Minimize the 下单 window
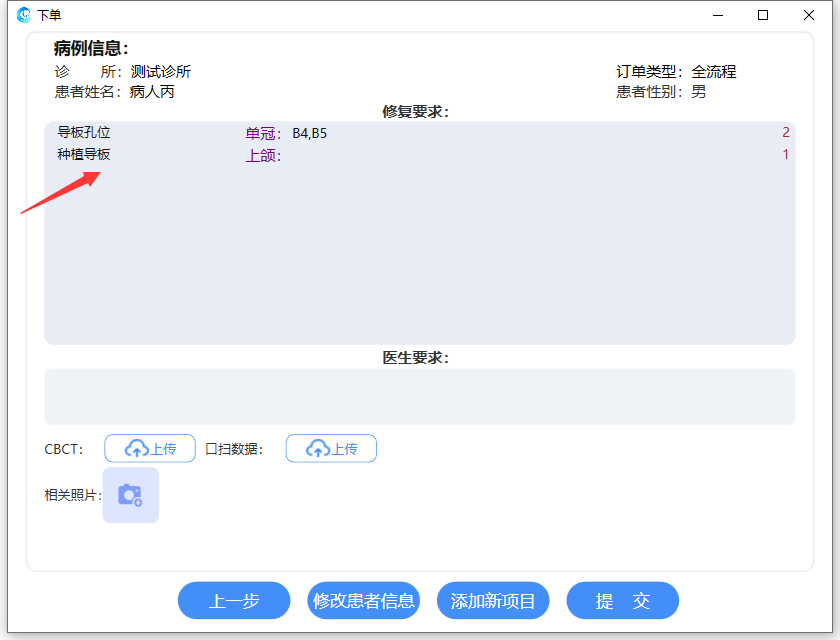Screen dimensions: 840x640 pyautogui.click(x=717, y=15)
